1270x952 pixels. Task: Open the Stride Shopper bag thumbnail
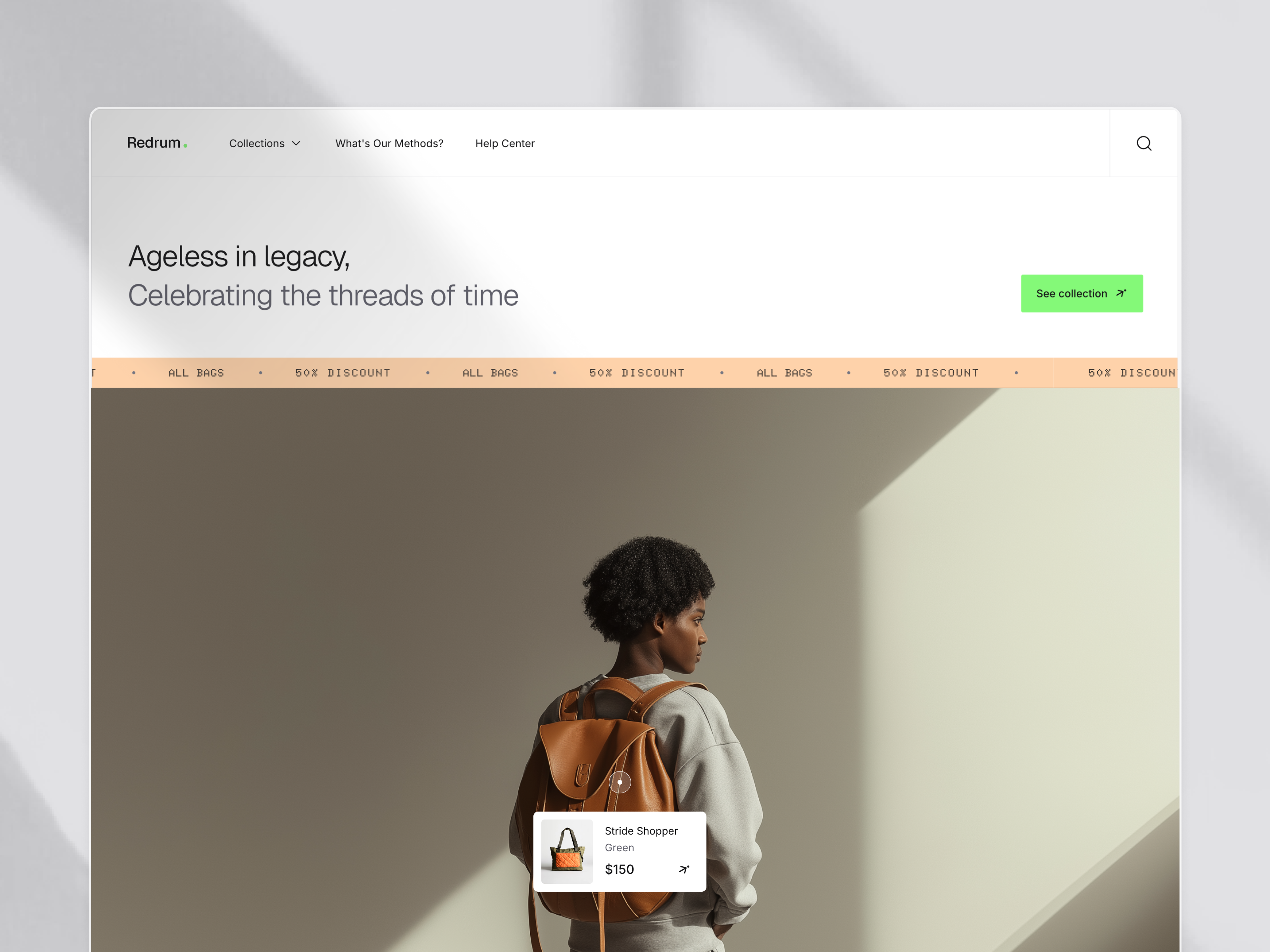point(567,851)
